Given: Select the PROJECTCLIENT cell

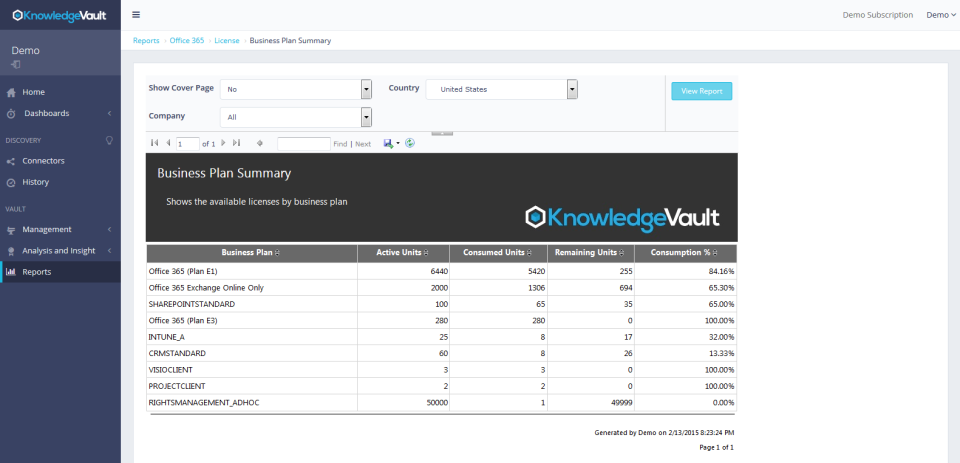Looking at the screenshot, I should click(177, 387).
